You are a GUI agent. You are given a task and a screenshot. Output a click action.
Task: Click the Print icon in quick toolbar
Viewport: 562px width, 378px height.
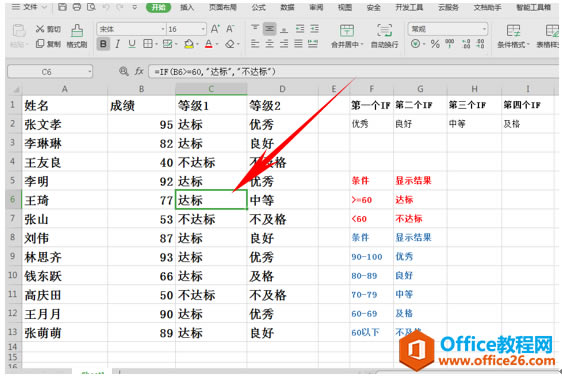coord(77,7)
